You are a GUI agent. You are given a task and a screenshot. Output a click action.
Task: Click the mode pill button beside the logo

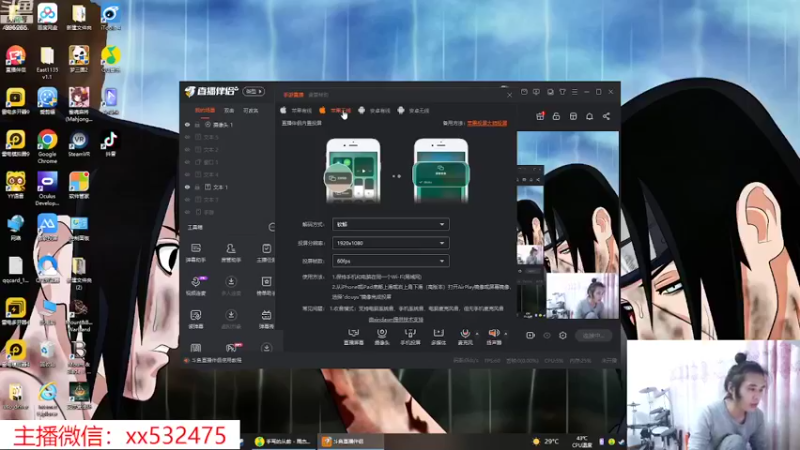pyautogui.click(x=254, y=91)
